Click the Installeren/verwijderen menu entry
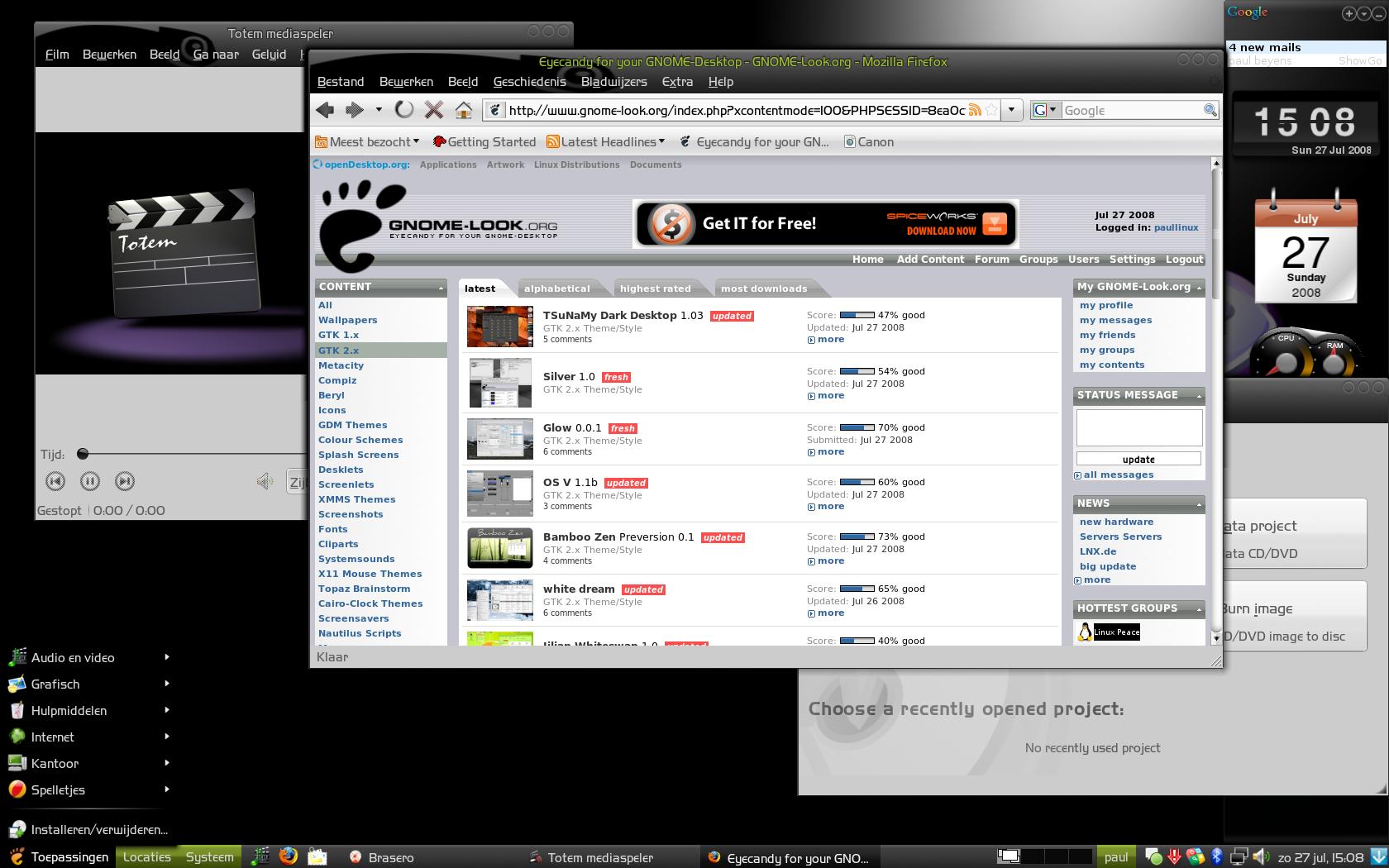 (x=89, y=829)
